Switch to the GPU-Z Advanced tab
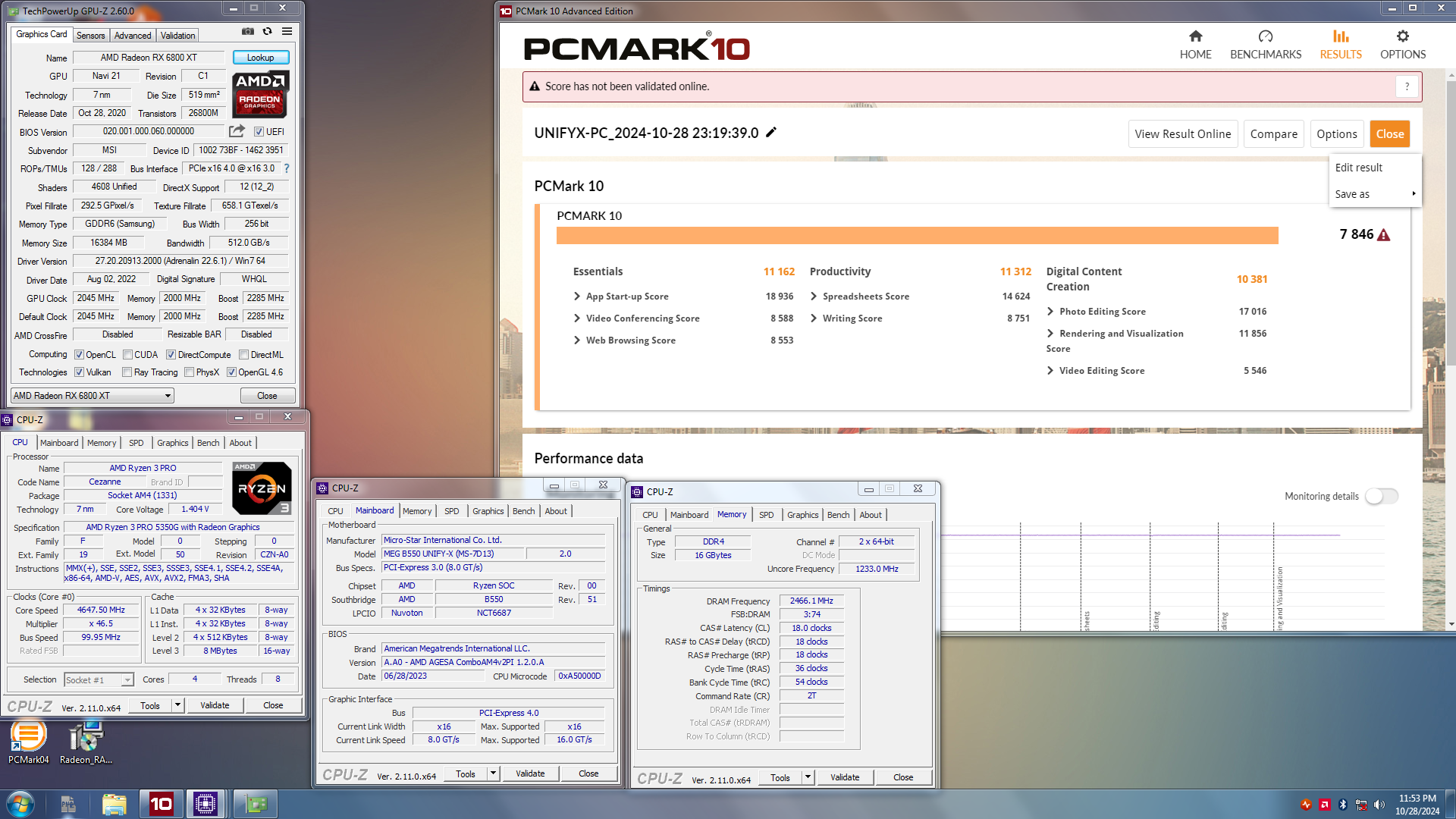Viewport: 1456px width, 819px height. tap(133, 36)
